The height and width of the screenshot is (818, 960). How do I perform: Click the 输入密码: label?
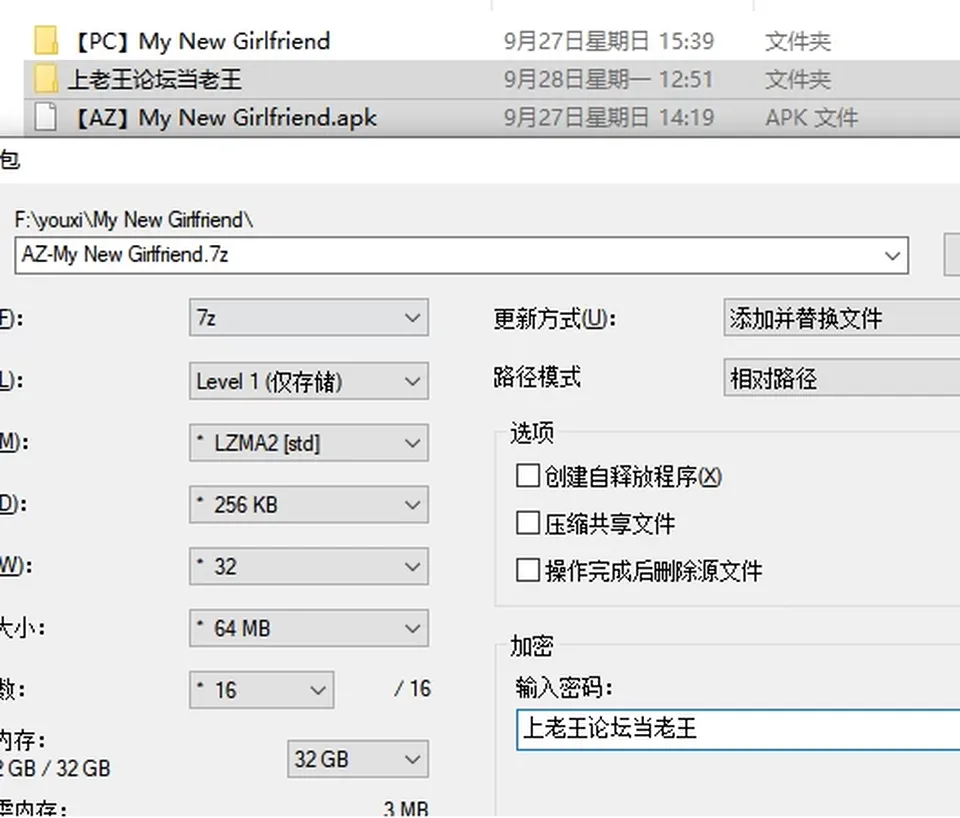click(x=564, y=688)
